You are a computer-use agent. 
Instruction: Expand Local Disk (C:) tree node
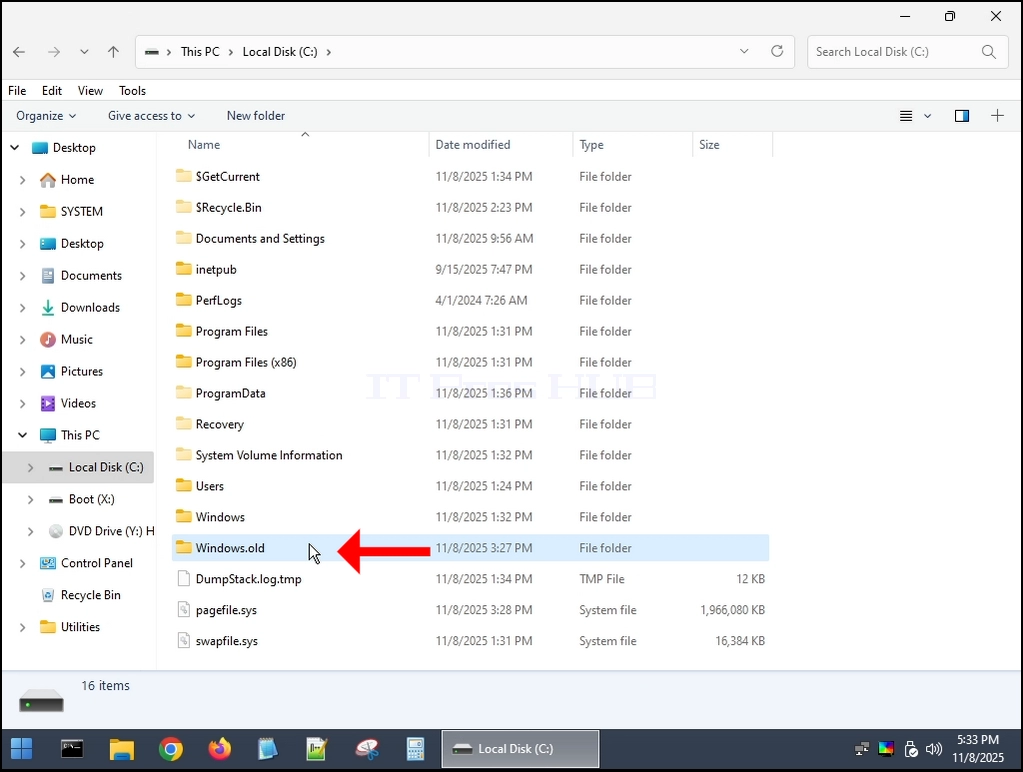30,467
